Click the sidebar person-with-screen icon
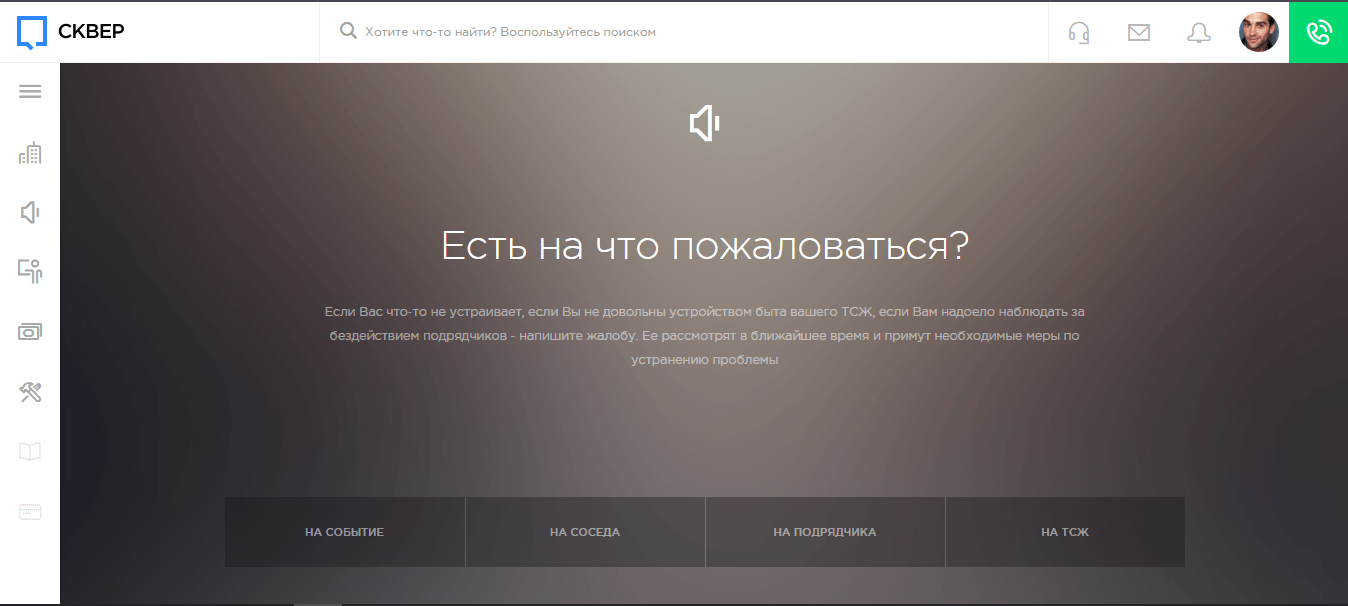The image size is (1348, 606). [x=30, y=271]
